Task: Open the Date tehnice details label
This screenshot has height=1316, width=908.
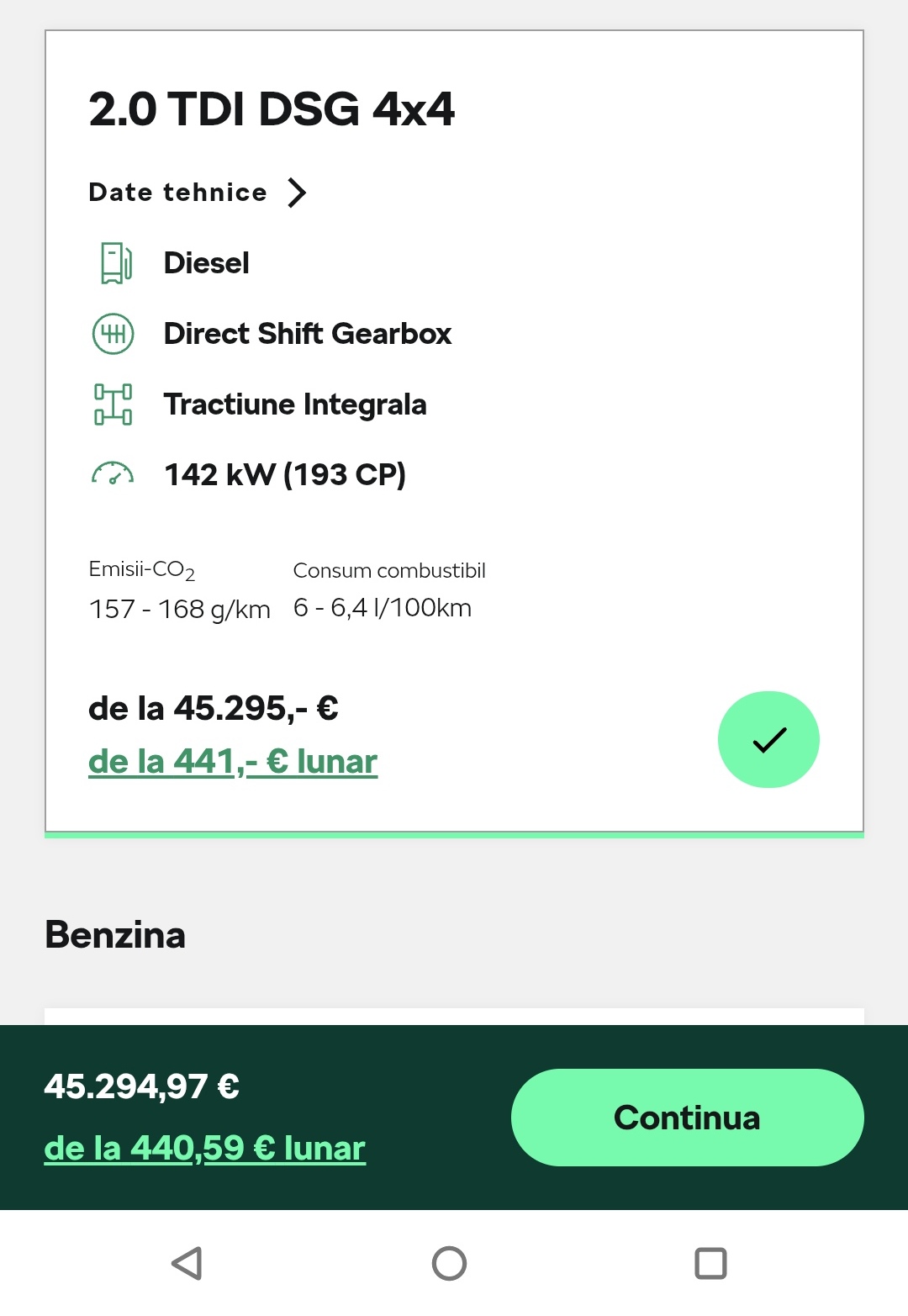Action: (x=177, y=193)
